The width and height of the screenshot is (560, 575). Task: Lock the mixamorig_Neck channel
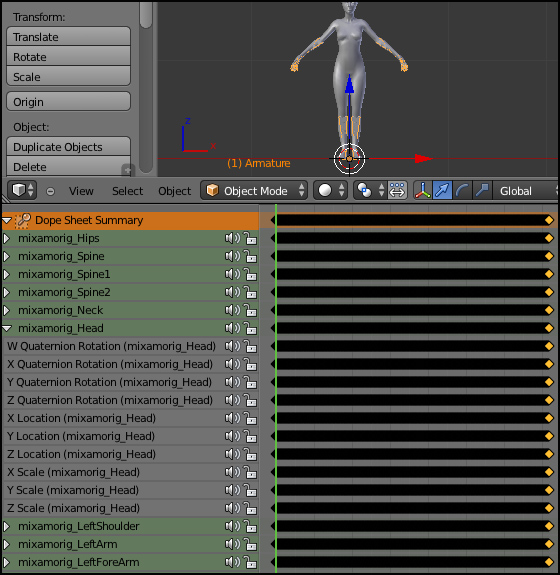(250, 311)
